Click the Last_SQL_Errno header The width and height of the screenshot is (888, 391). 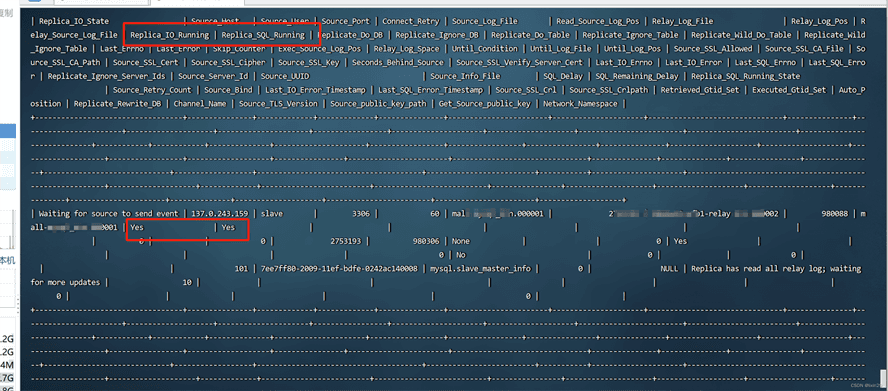tap(765, 62)
